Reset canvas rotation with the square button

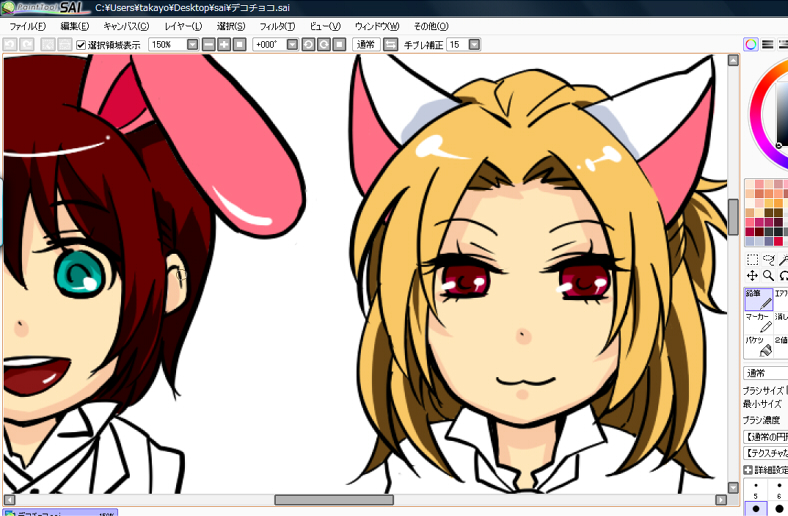pos(340,45)
